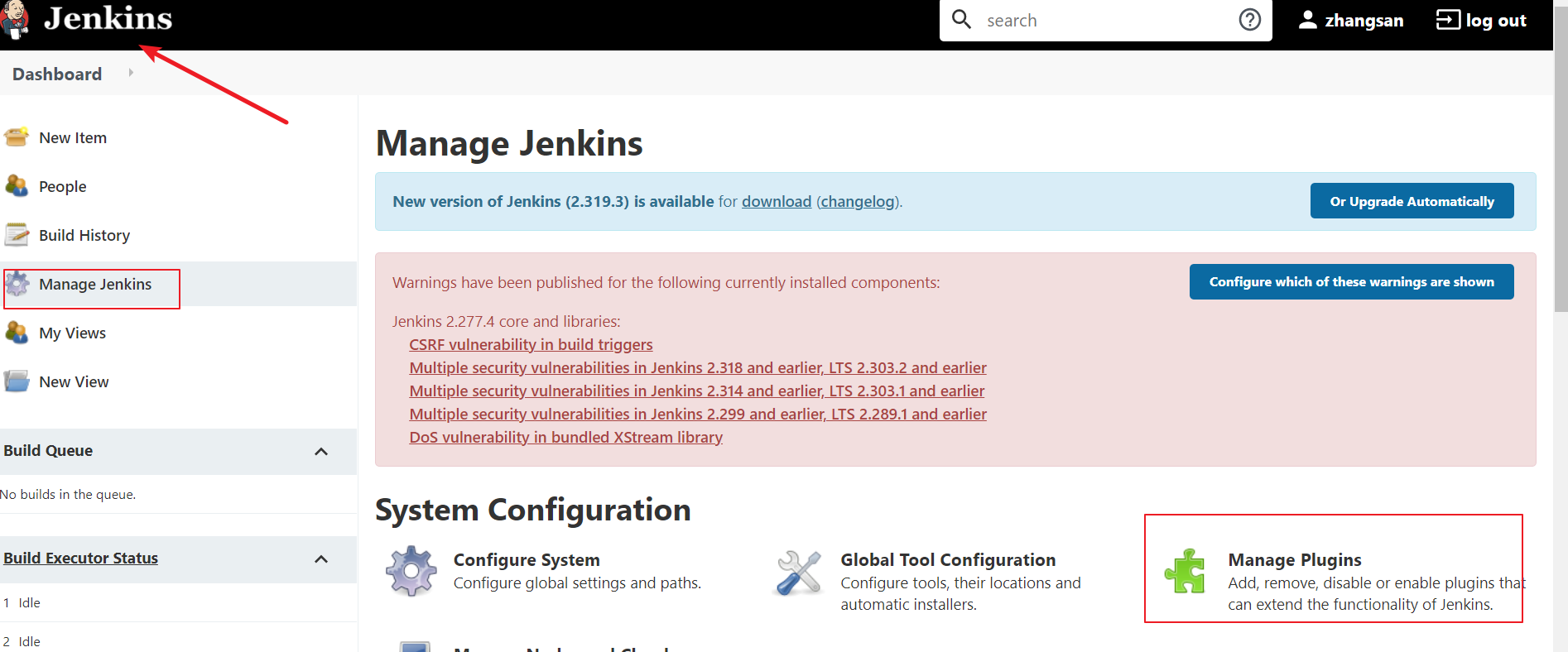Collapse the Build Executor Status panel
Screen dimensions: 1568x652
click(x=321, y=559)
